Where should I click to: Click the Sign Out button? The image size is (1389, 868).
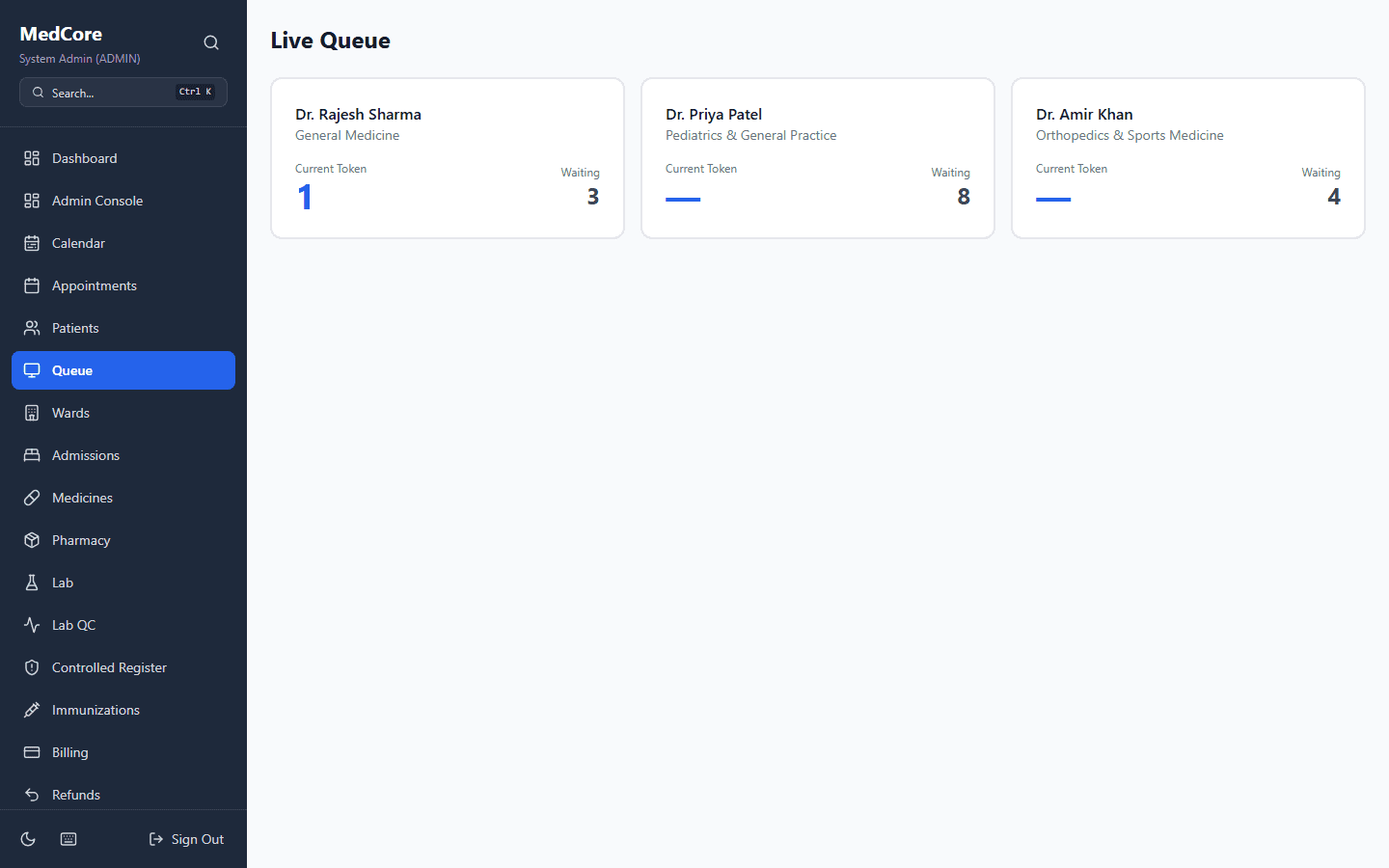point(186,839)
